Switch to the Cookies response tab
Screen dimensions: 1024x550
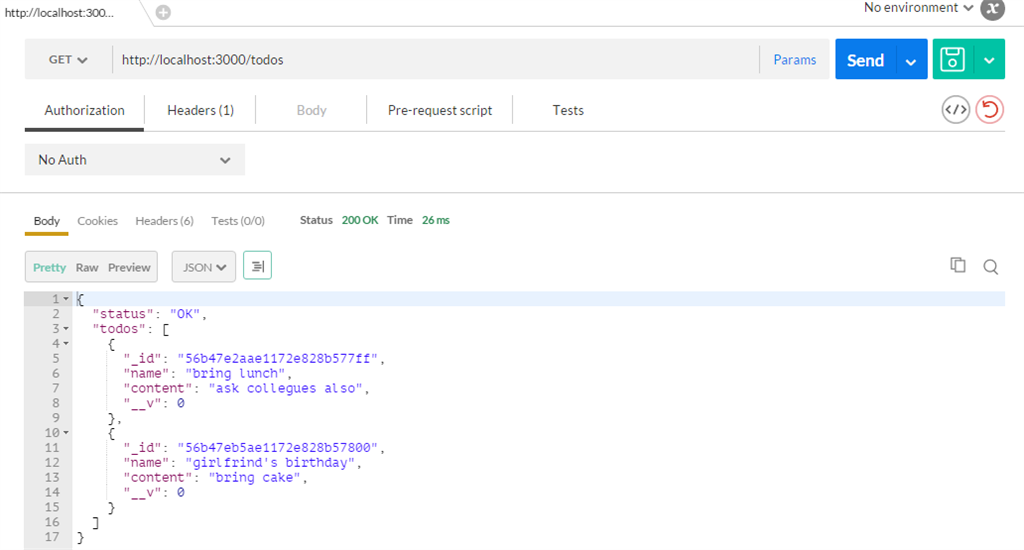[97, 221]
